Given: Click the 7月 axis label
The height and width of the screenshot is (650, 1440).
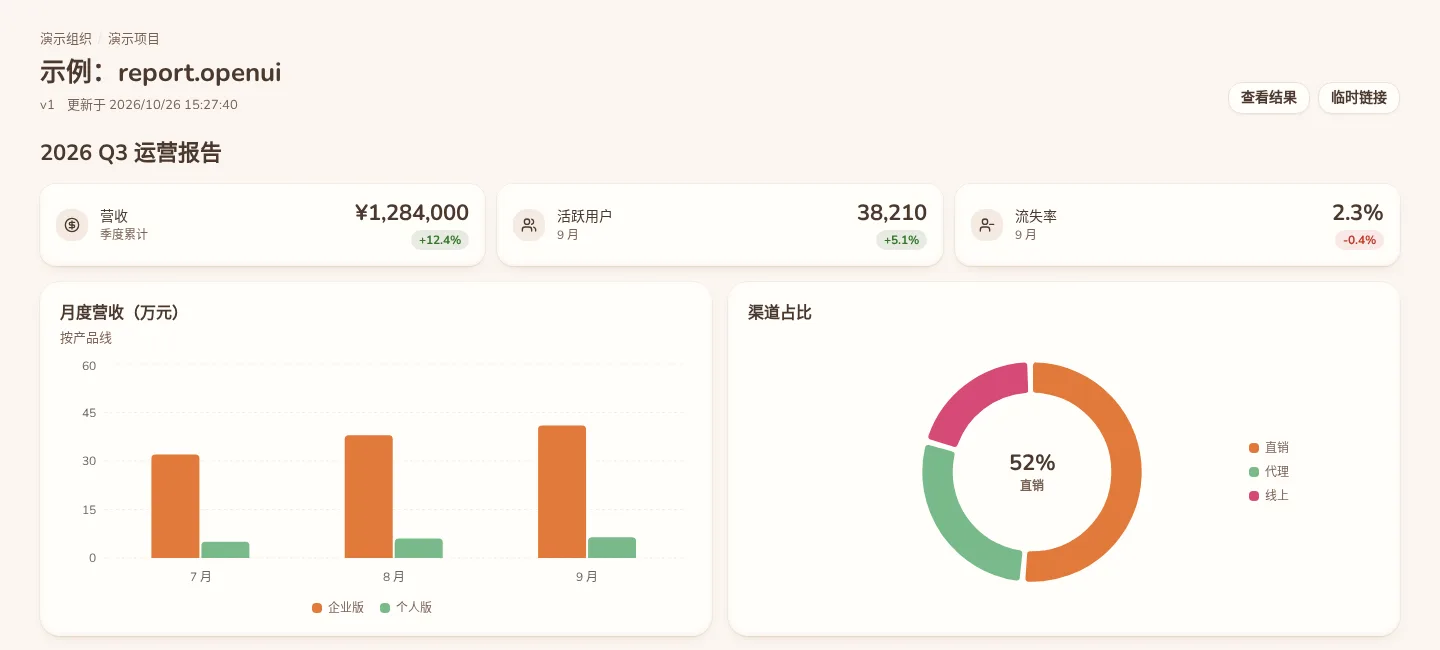Looking at the screenshot, I should (200, 577).
